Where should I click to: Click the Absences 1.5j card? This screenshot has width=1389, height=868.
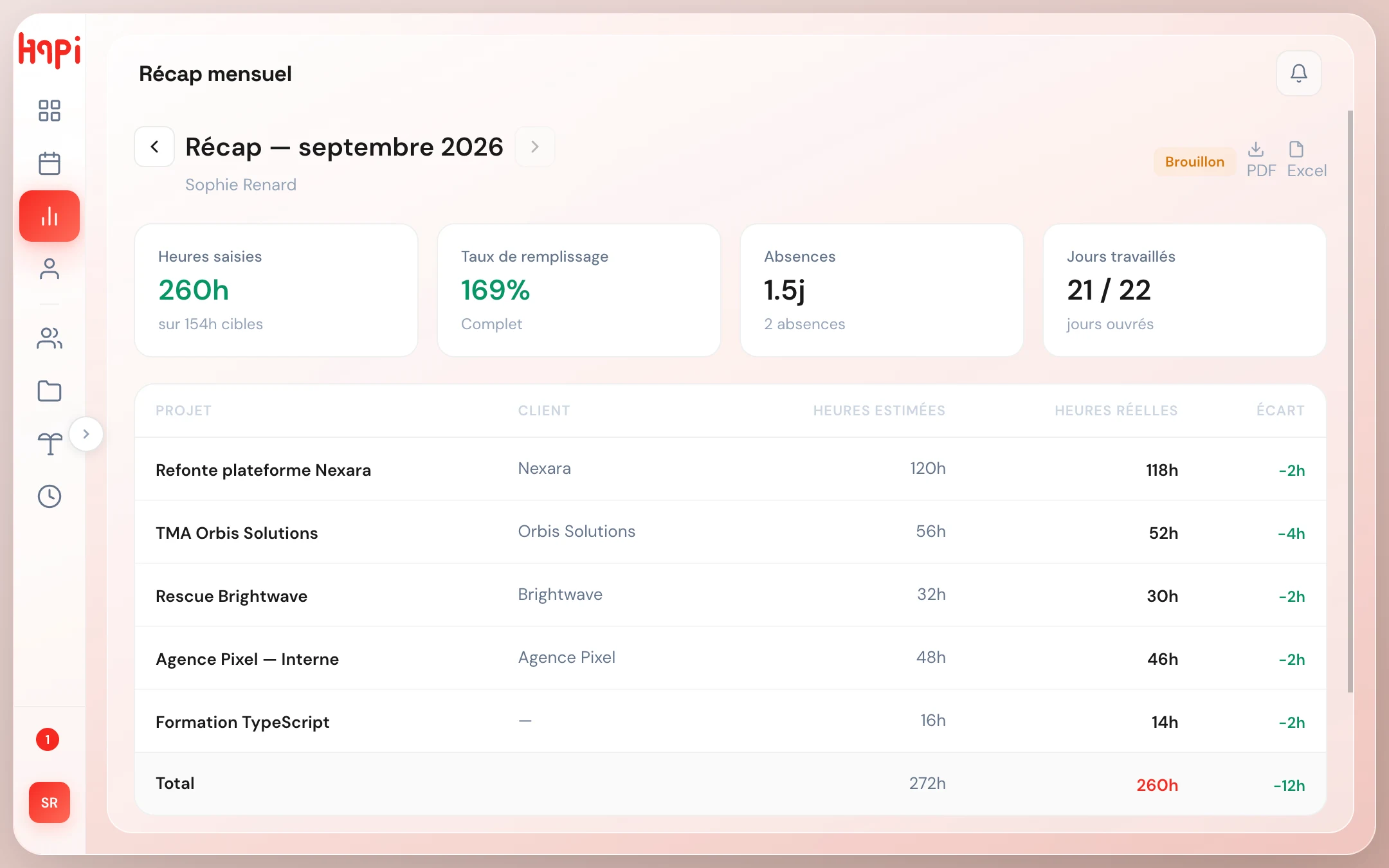882,290
